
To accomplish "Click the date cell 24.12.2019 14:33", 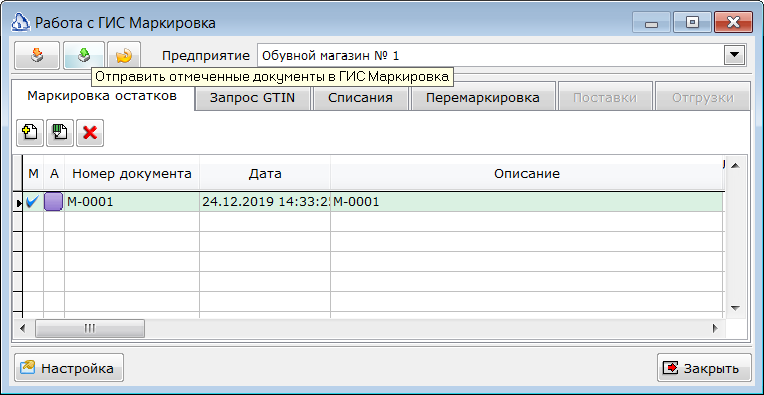I will click(x=265, y=202).
